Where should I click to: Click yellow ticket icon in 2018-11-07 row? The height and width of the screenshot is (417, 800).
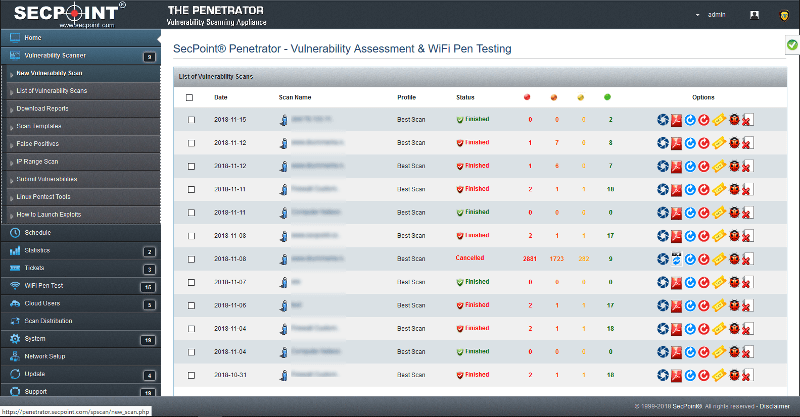coord(719,282)
